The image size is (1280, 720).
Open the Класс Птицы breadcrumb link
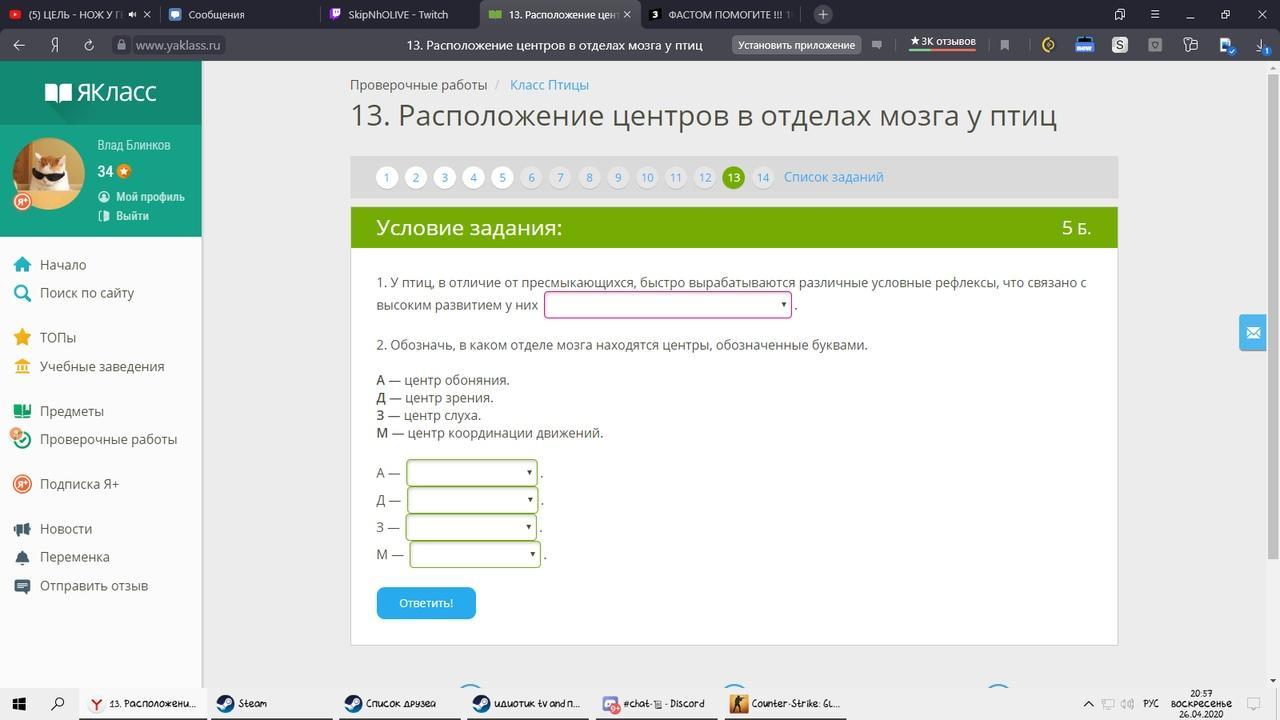[549, 85]
